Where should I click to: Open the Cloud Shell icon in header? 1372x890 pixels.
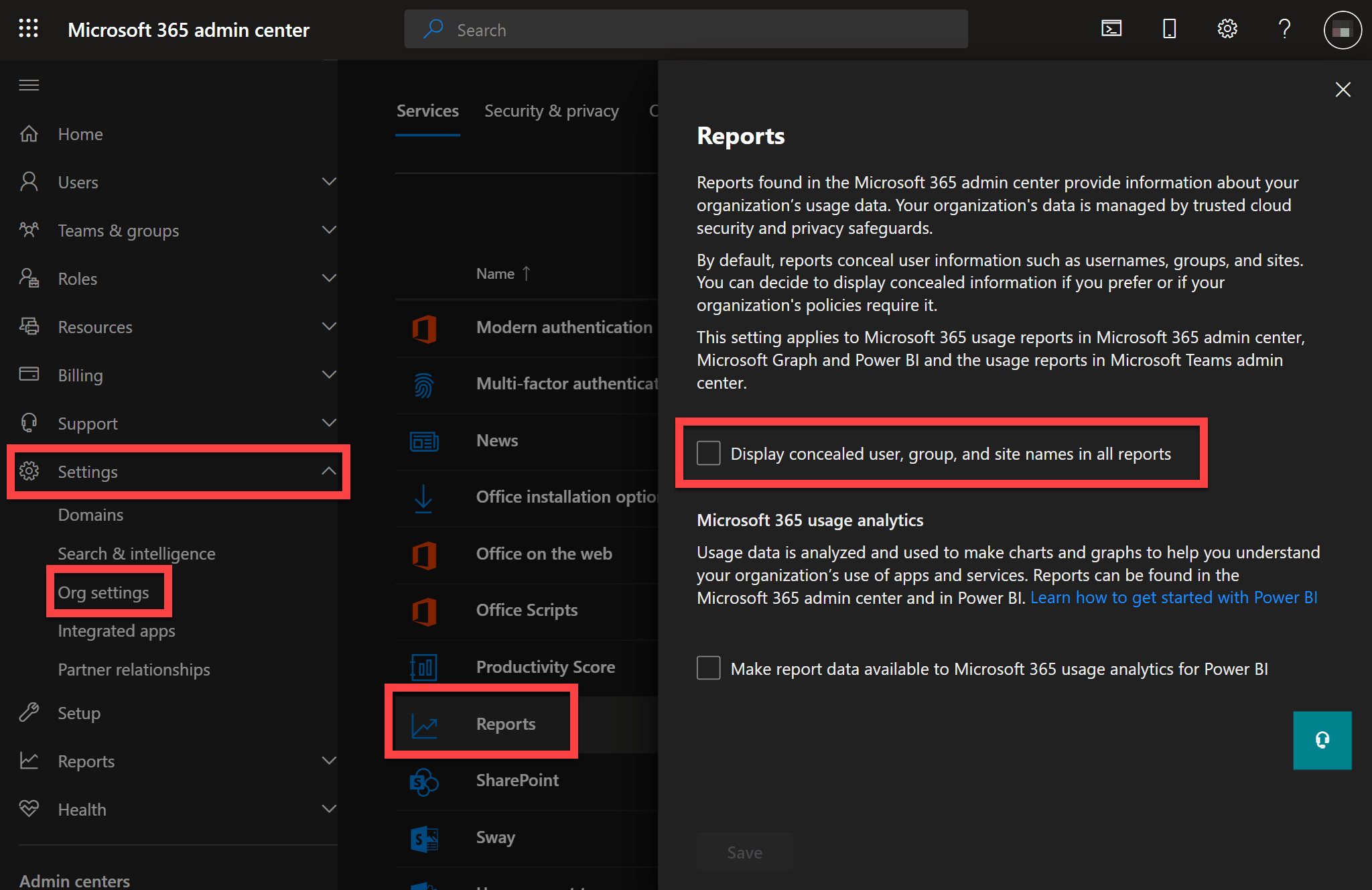pyautogui.click(x=1111, y=29)
